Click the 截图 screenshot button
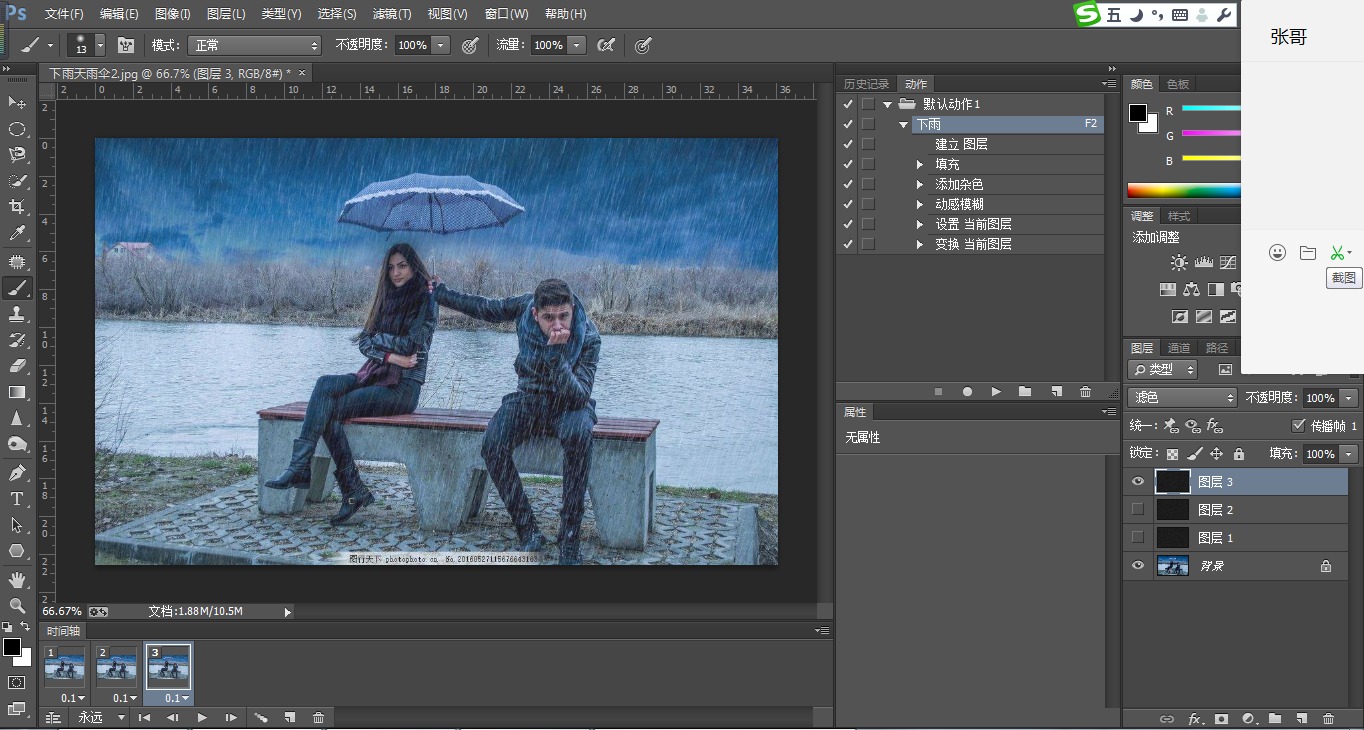Viewport: 1364px width, 730px height. [1336, 253]
